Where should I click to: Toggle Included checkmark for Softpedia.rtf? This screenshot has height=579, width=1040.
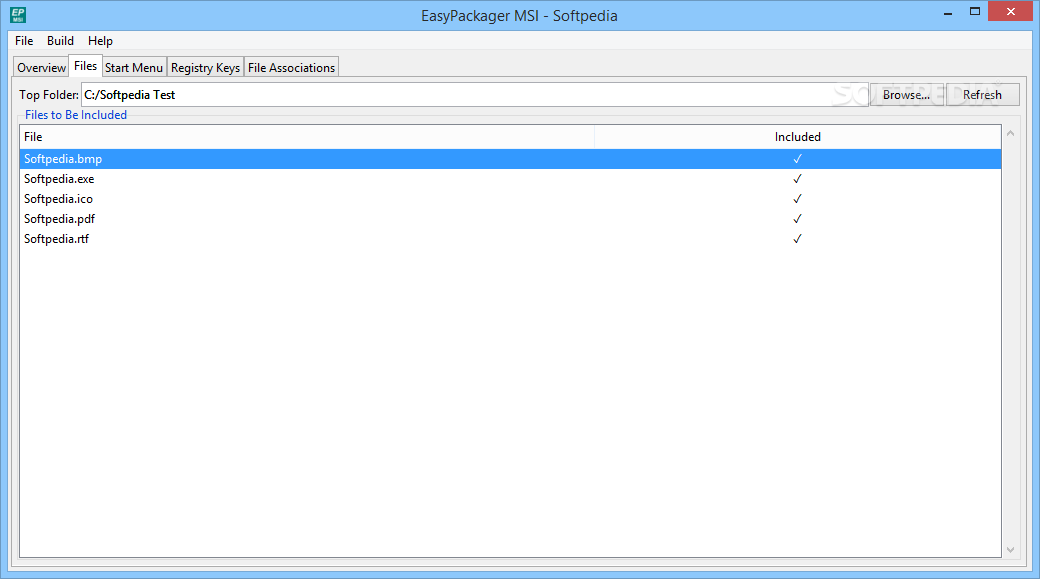point(797,239)
